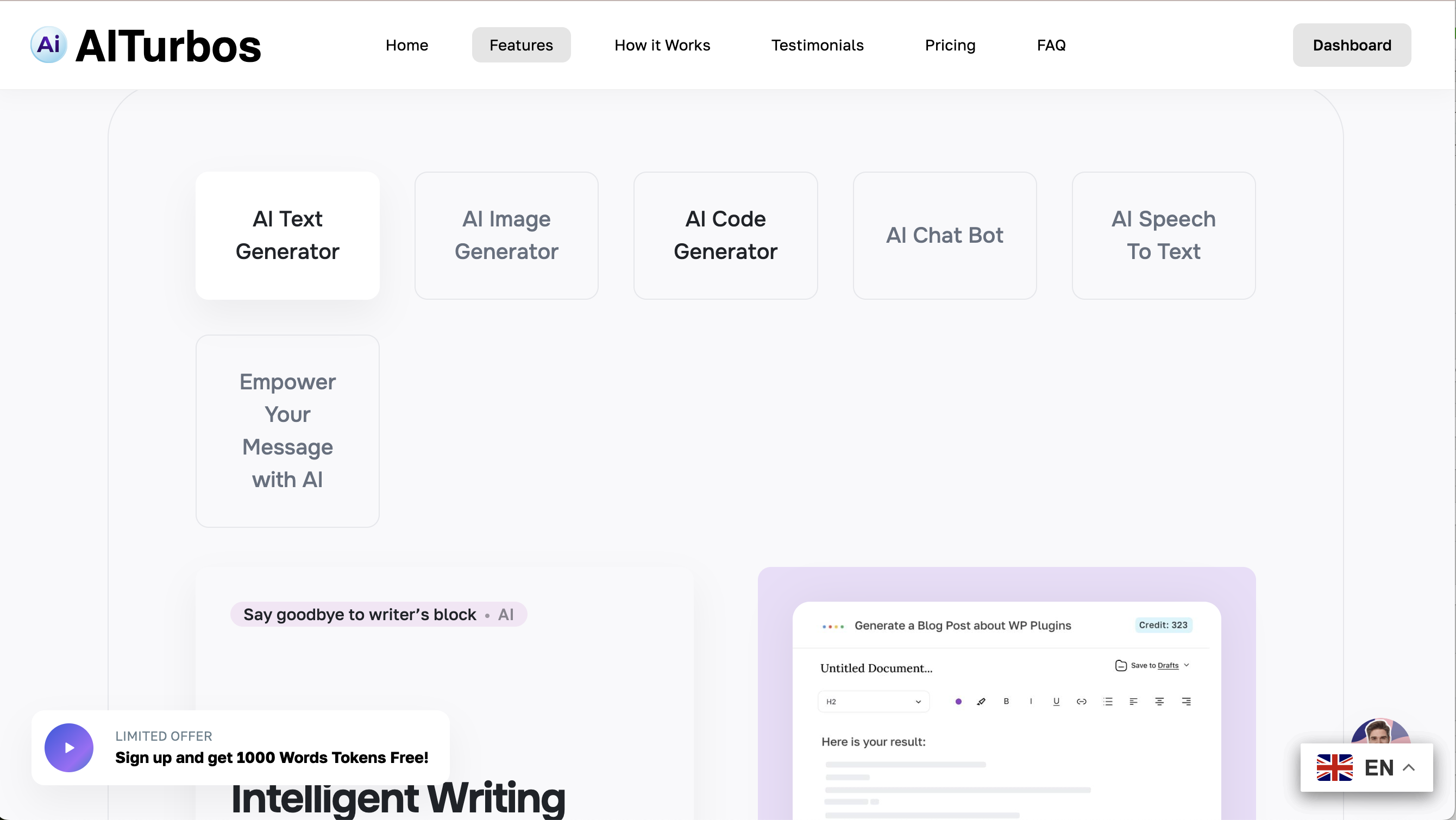Open the EN language selector

point(1366,767)
